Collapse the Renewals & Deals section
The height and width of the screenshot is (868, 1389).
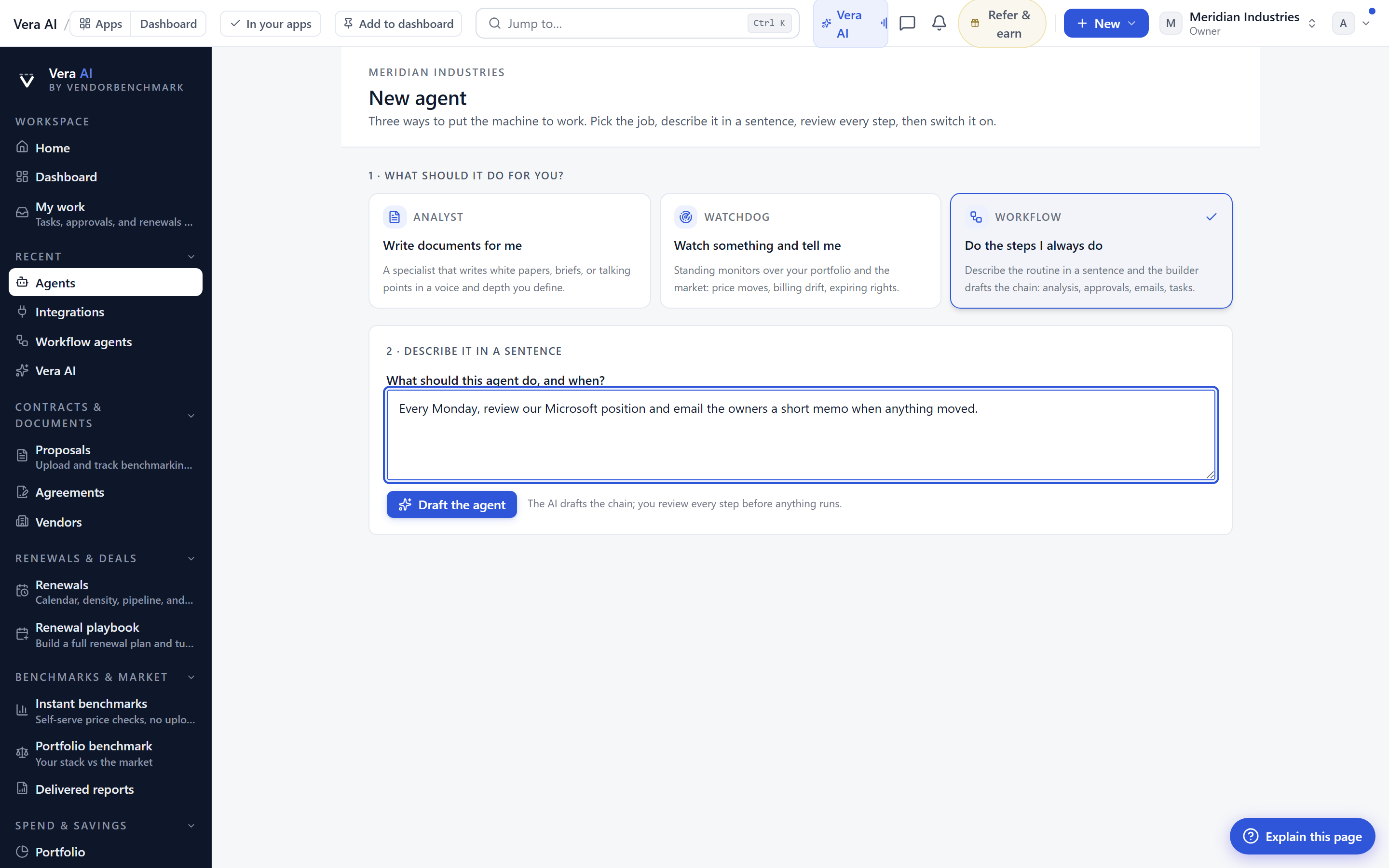[x=191, y=558]
